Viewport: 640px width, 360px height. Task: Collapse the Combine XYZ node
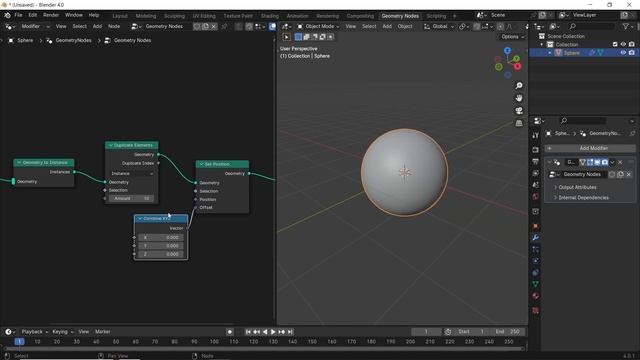(x=140, y=219)
